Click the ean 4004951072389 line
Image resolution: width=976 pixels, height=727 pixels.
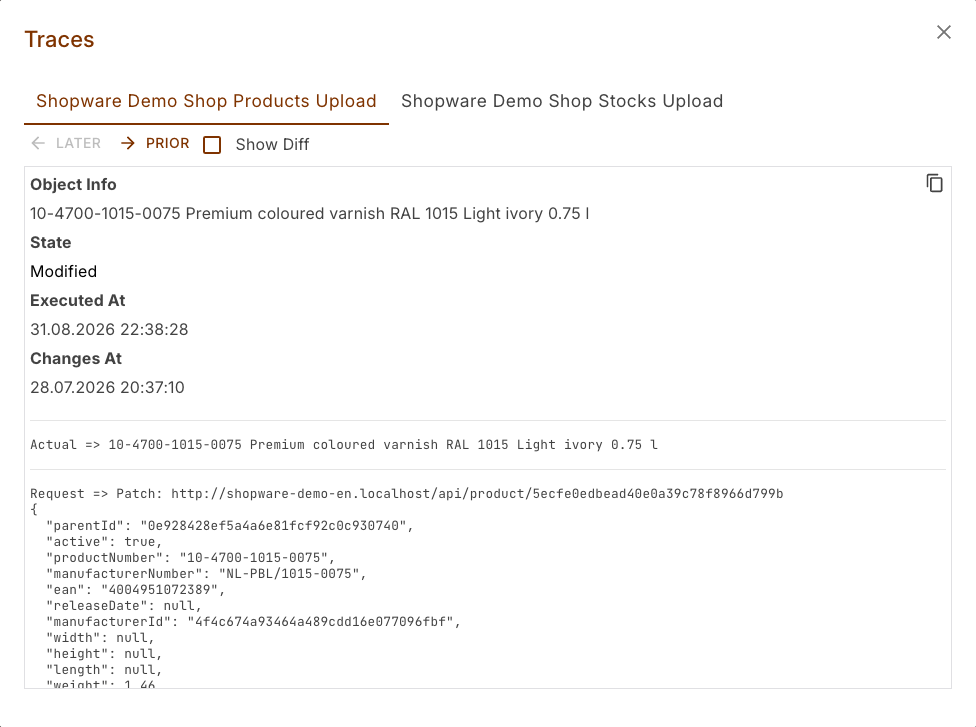click(135, 590)
